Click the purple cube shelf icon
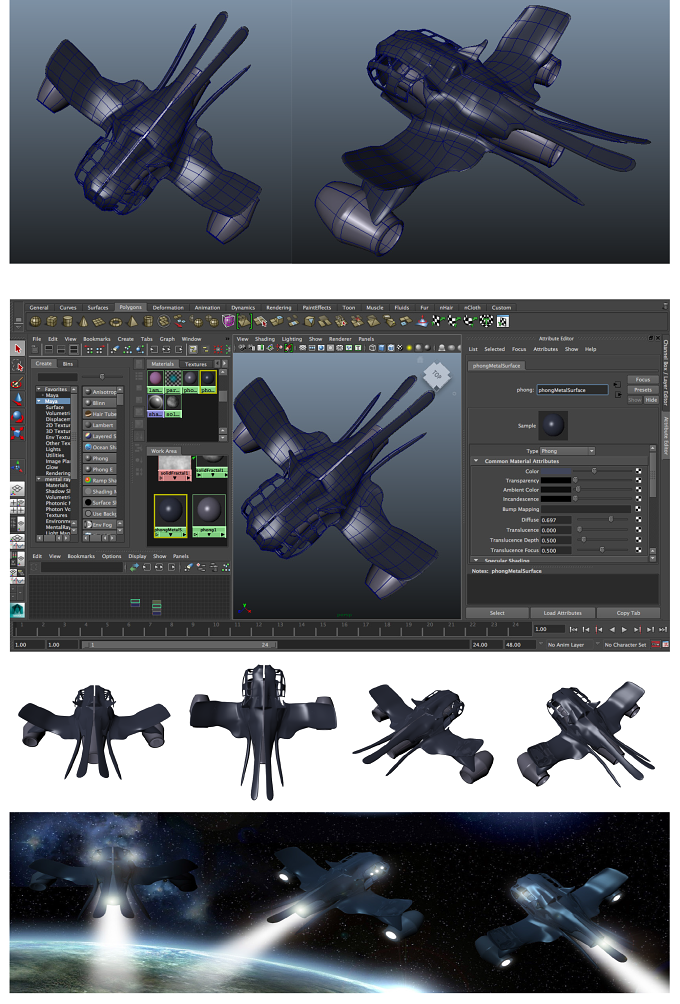This screenshot has width=680, height=1004. (229, 321)
